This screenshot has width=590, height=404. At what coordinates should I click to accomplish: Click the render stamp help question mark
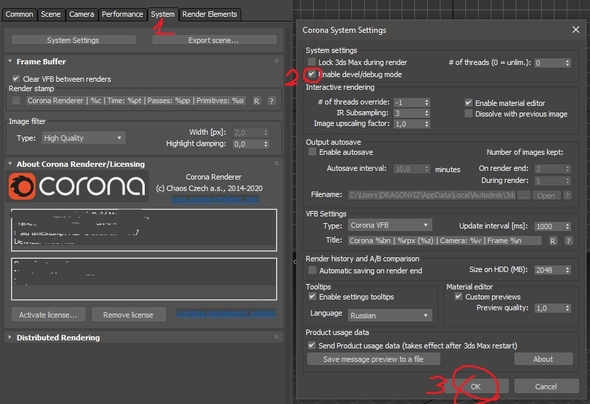(271, 101)
